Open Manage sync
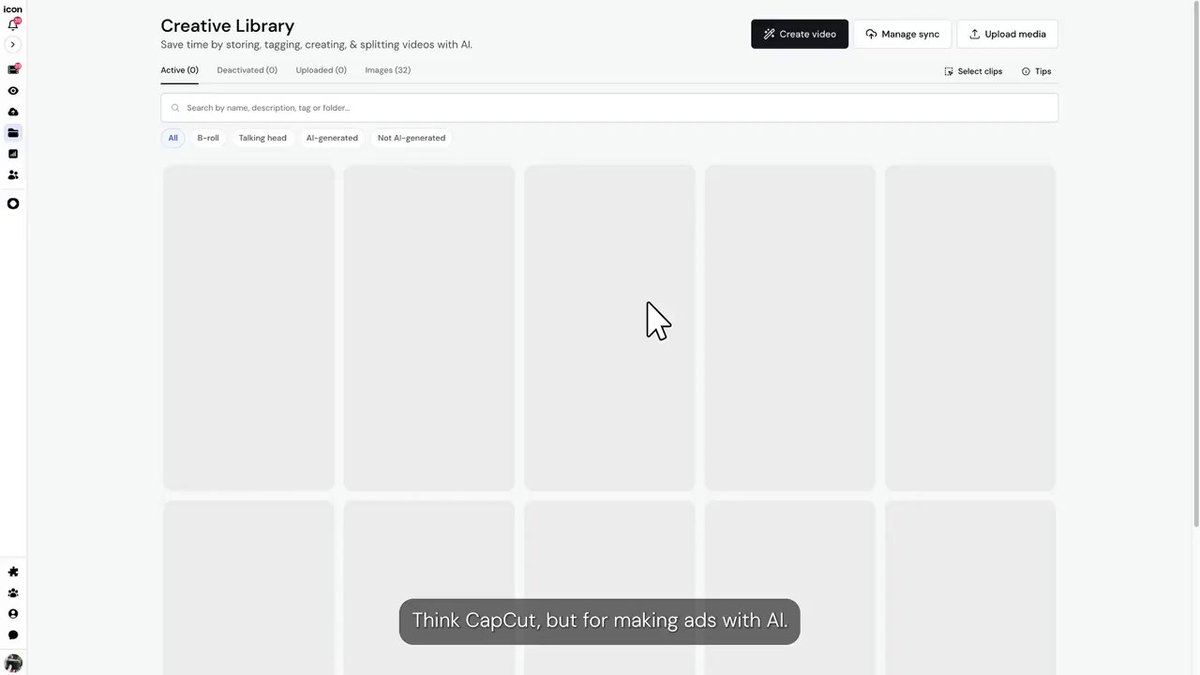1200x675 pixels. point(902,34)
